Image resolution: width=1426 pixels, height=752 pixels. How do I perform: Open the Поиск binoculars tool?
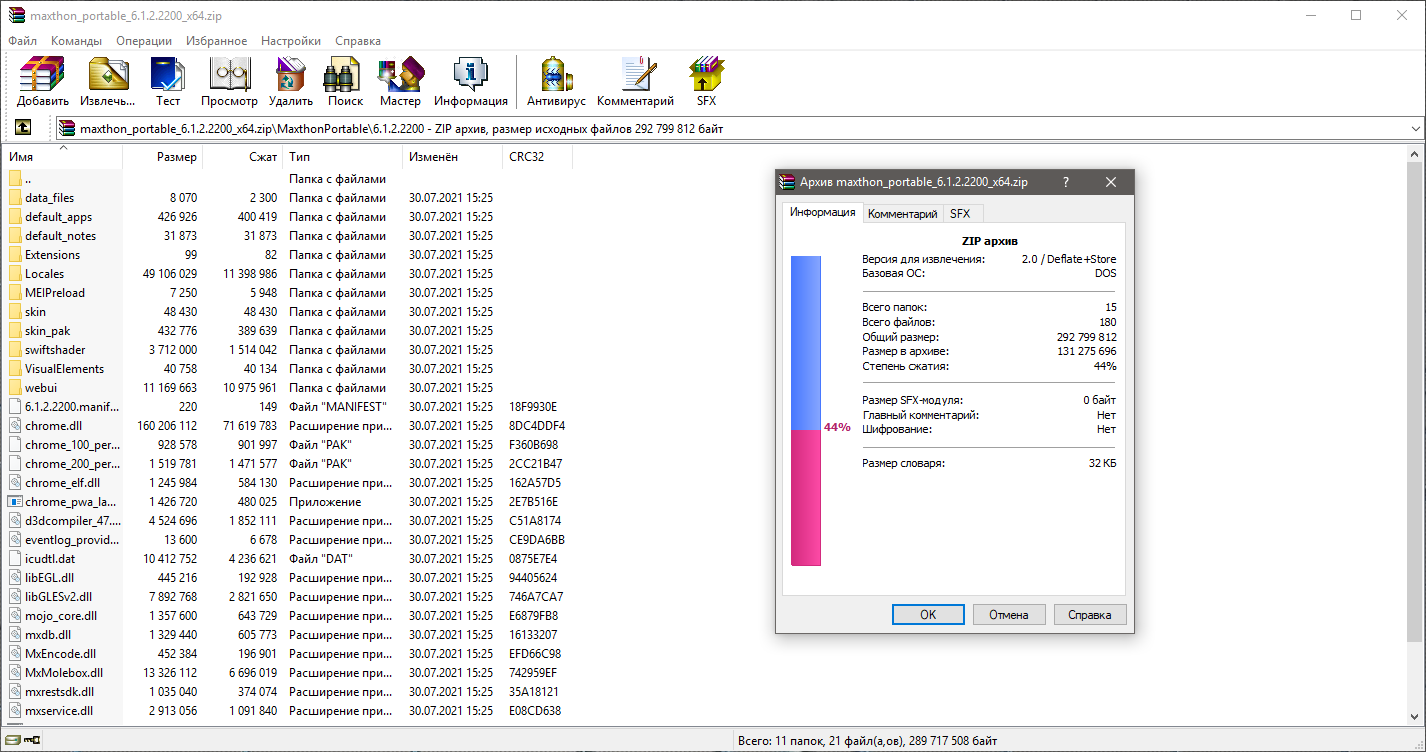[x=345, y=82]
